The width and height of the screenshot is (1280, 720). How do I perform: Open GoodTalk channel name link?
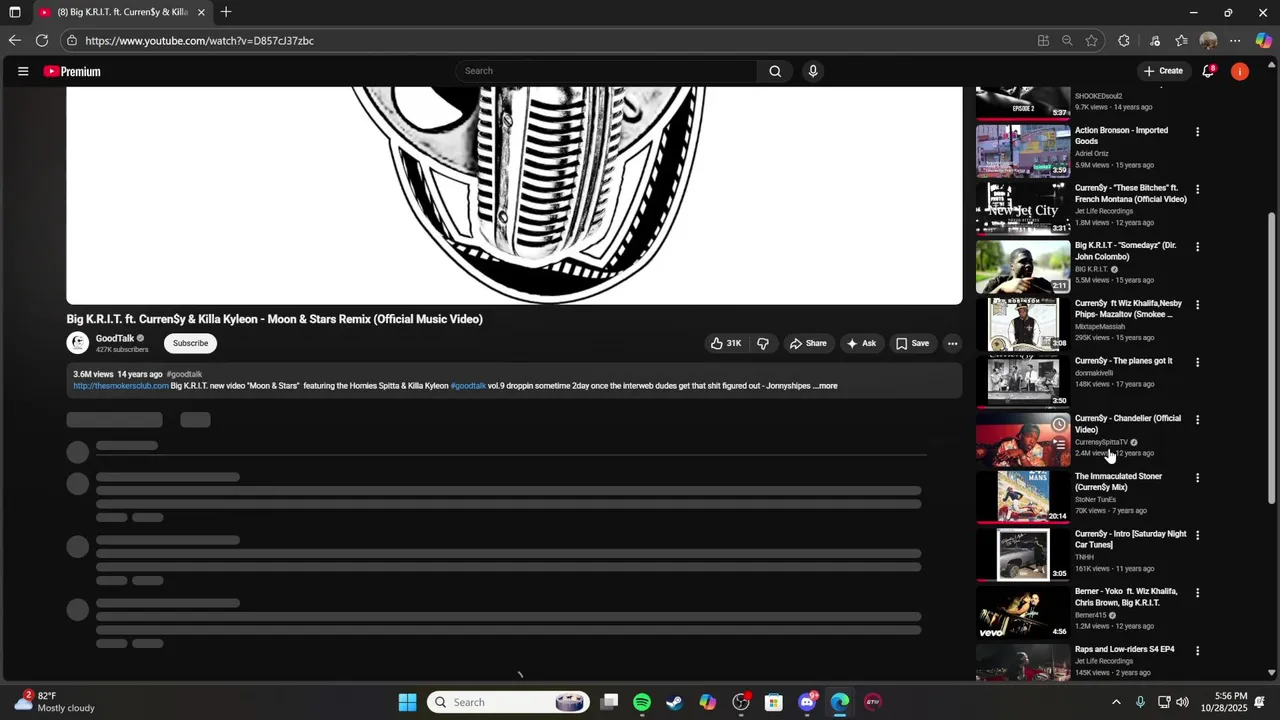click(115, 338)
